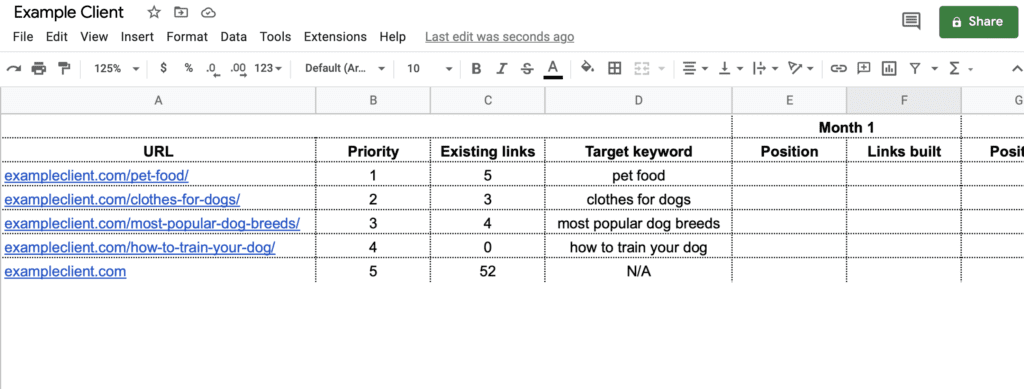
Task: Open filter views dropdown arrow
Action: click(x=935, y=69)
